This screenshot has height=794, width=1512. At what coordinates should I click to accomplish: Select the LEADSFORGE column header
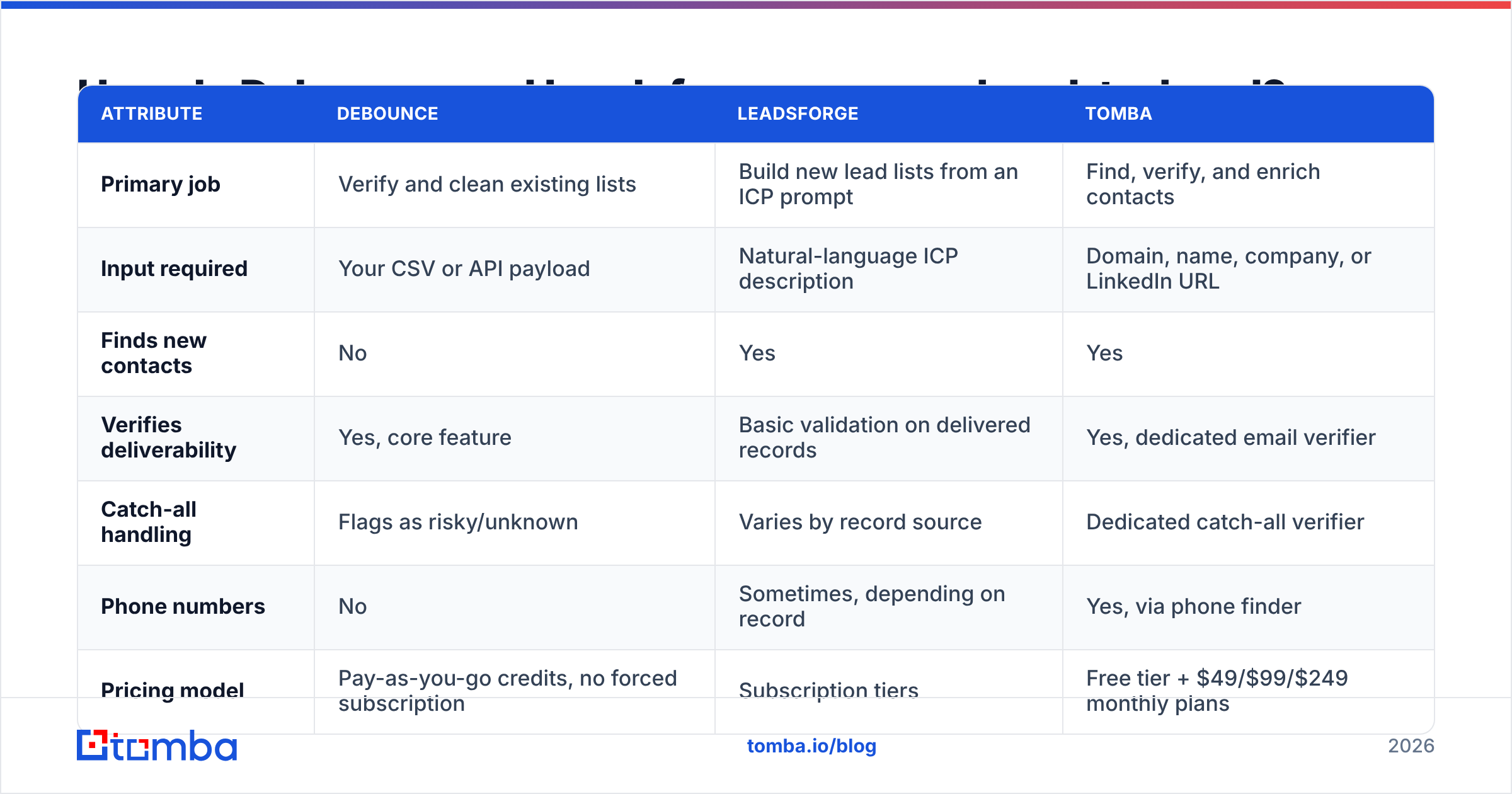coord(798,113)
